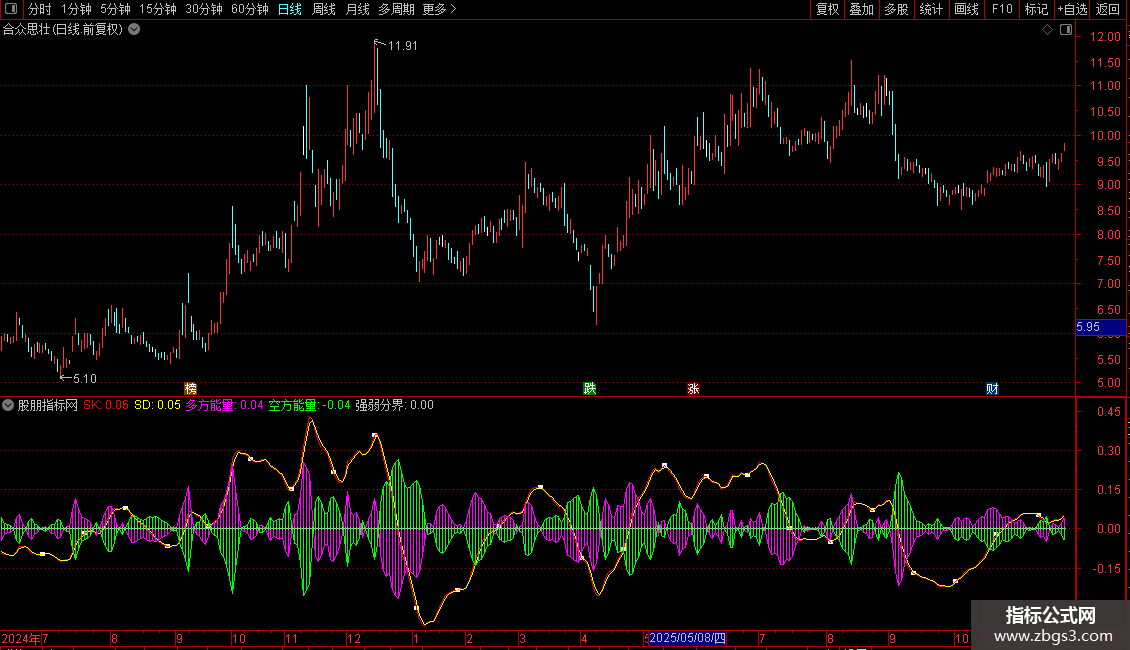Expand the 更多 periods menu
Viewport: 1130px width, 650px height.
coord(440,9)
